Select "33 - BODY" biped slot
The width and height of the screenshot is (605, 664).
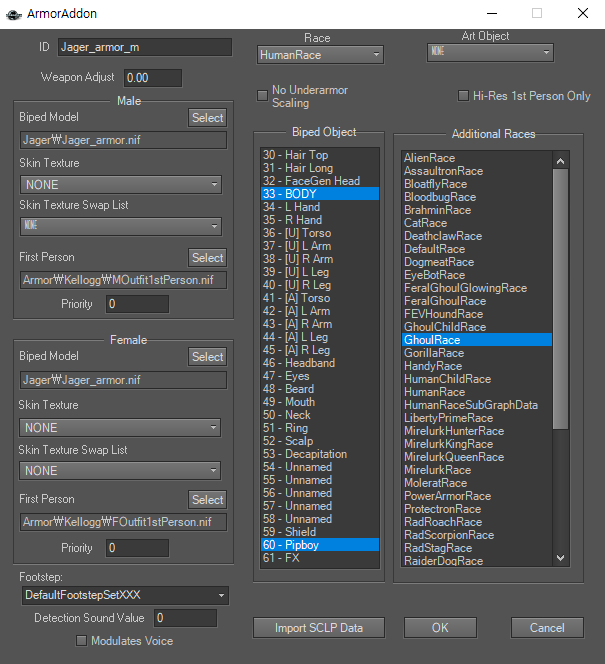(x=320, y=194)
